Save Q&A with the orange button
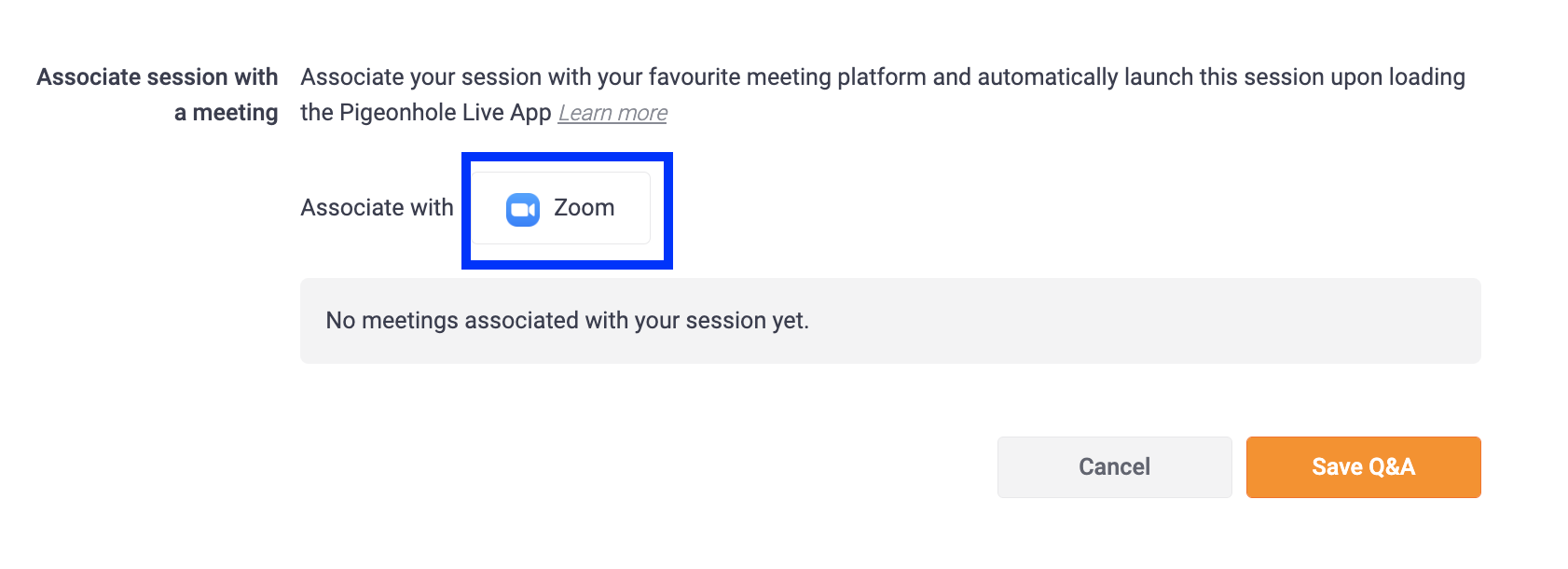 [x=1363, y=467]
